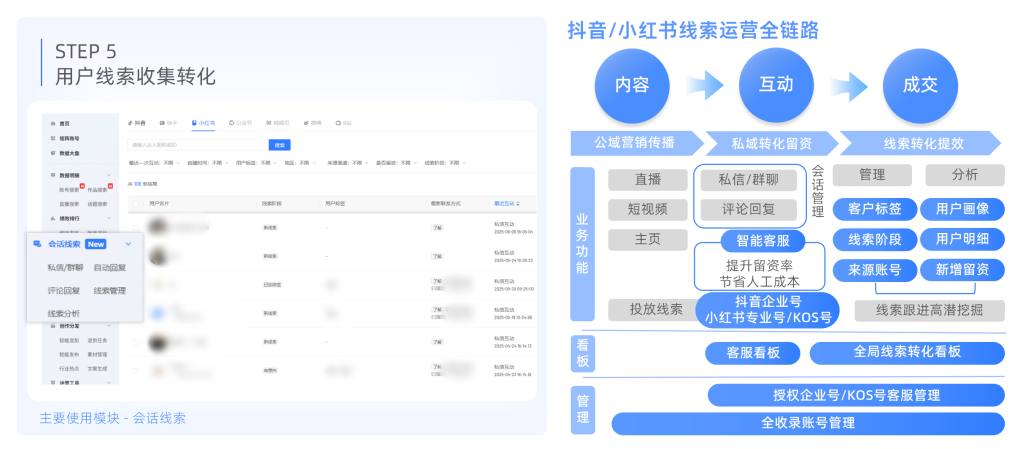Click the 客户标签 pill in the diagram
Viewport: 1019px width, 449px height.
click(875, 209)
